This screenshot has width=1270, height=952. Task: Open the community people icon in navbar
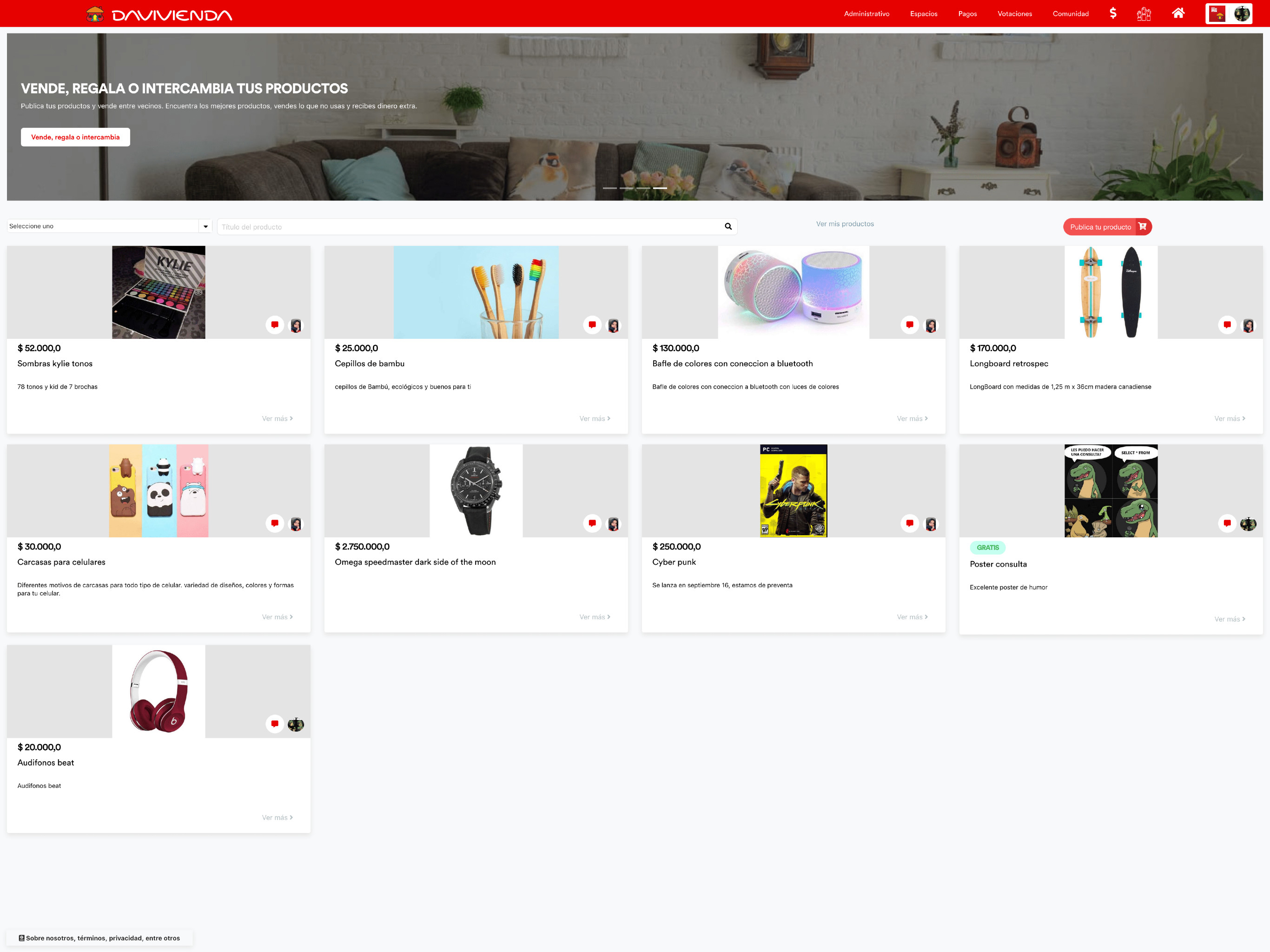[x=1144, y=14]
